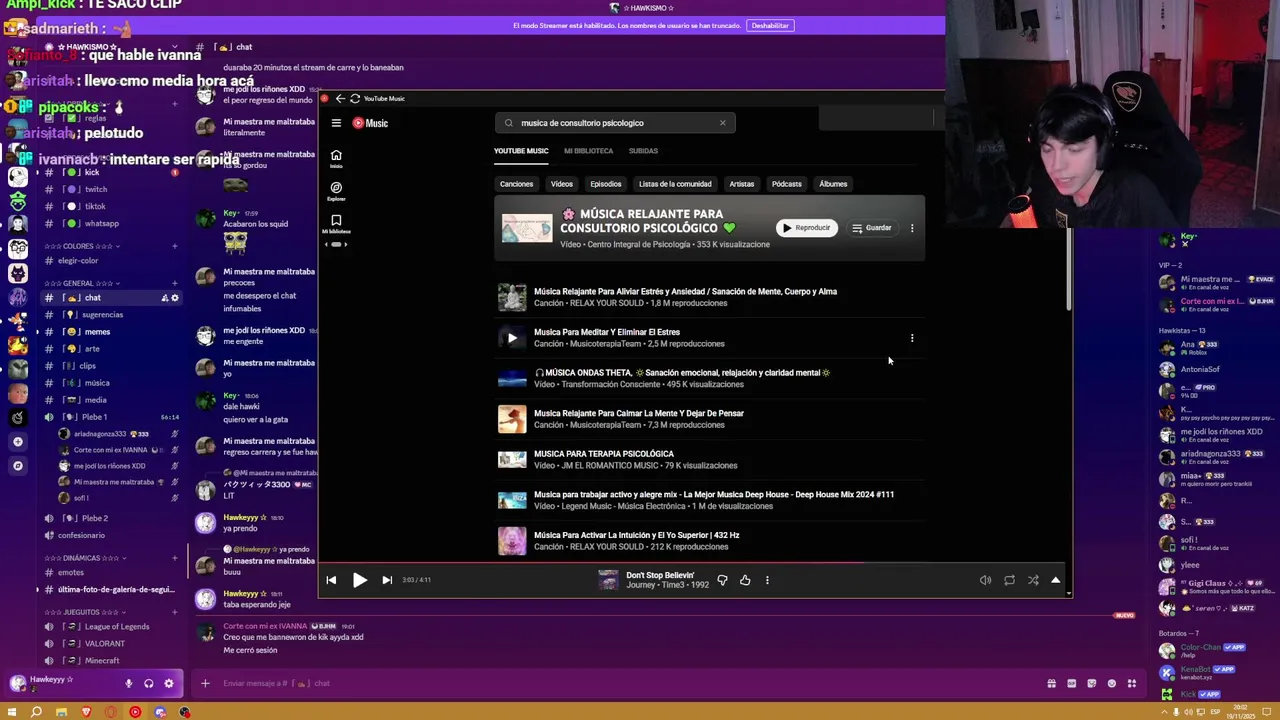The height and width of the screenshot is (720, 1280).
Task: Collapse the JUEGUITOS category in Discord
Action: [84, 612]
